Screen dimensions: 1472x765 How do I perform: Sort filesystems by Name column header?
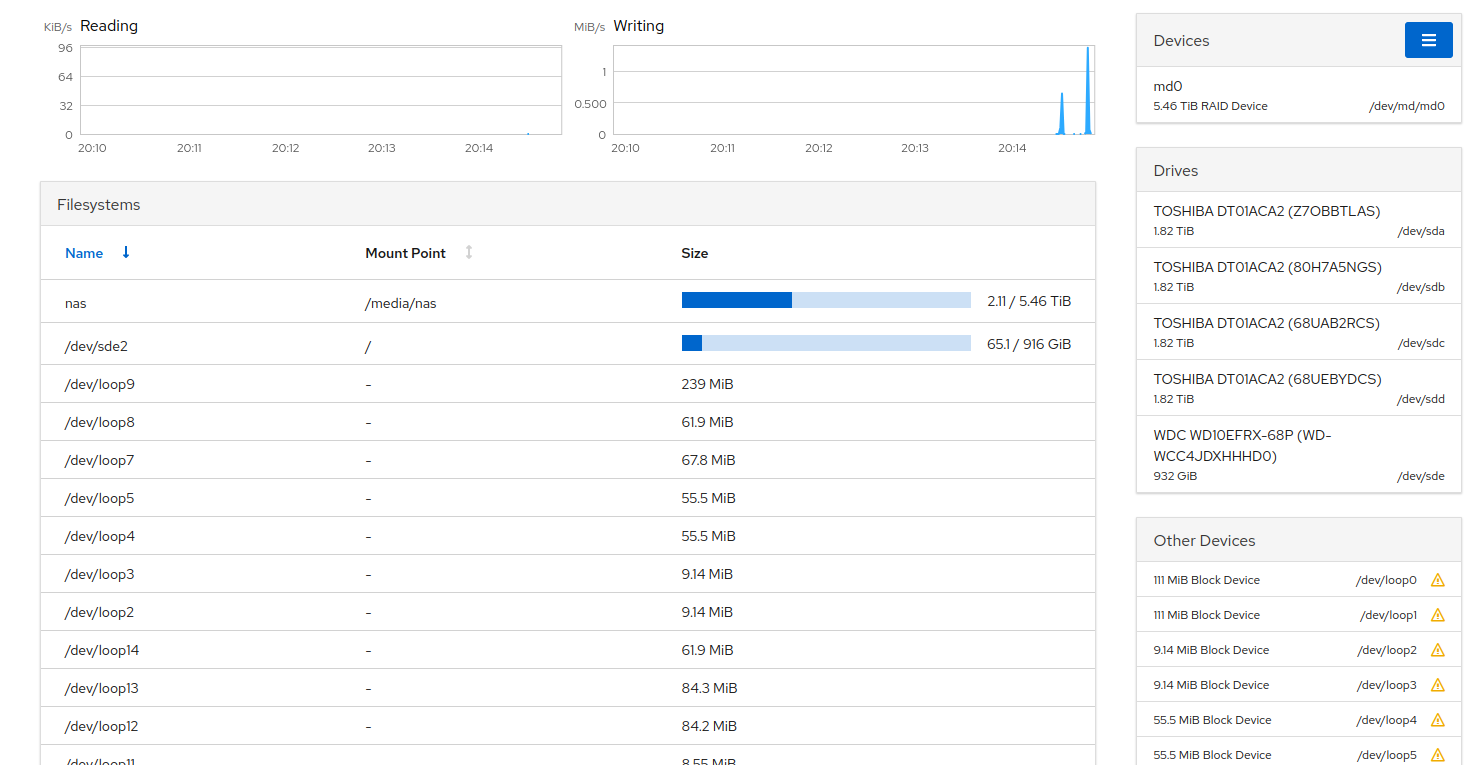(84, 253)
